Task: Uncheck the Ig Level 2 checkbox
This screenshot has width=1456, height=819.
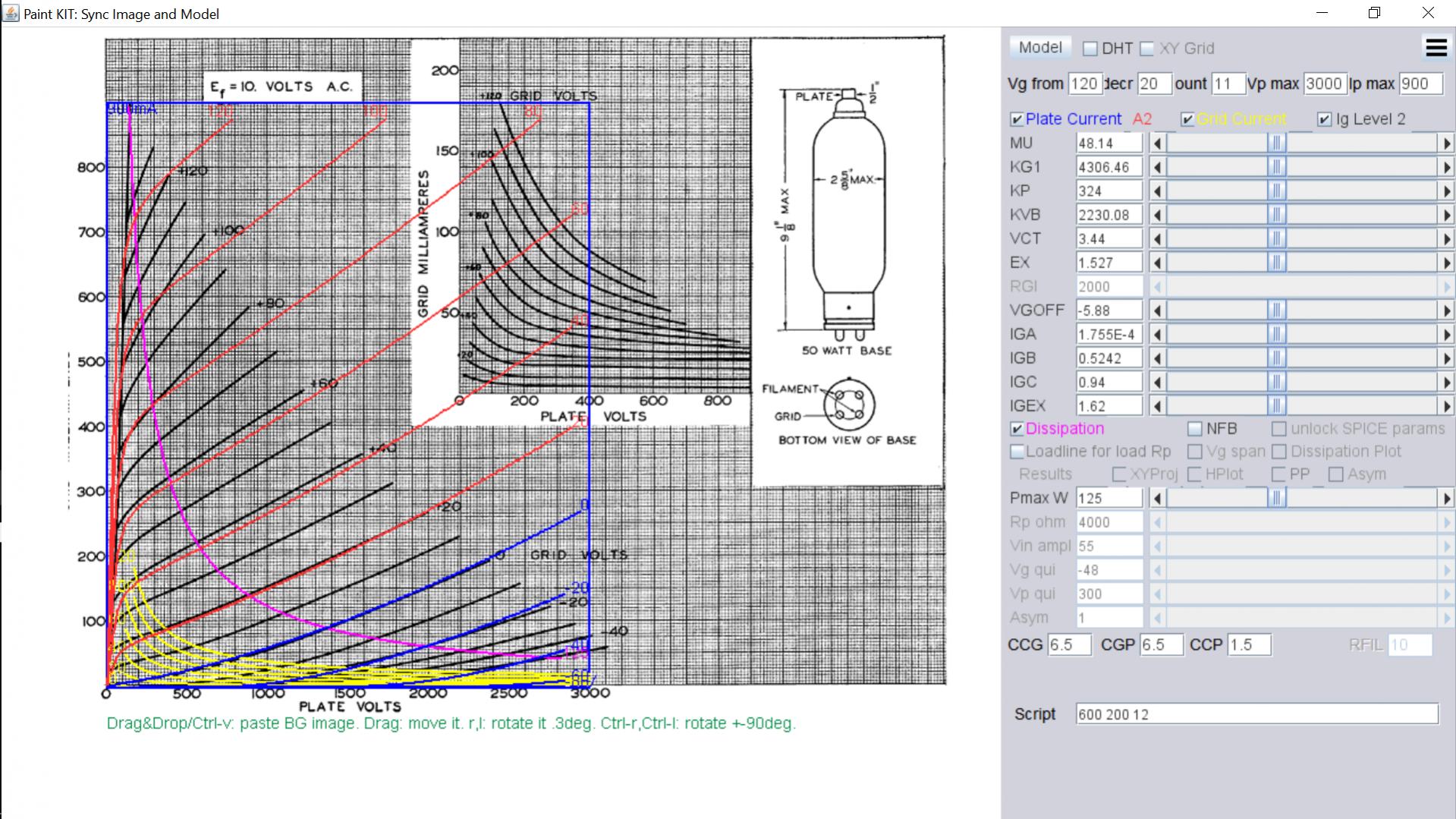Action: pos(1325,119)
